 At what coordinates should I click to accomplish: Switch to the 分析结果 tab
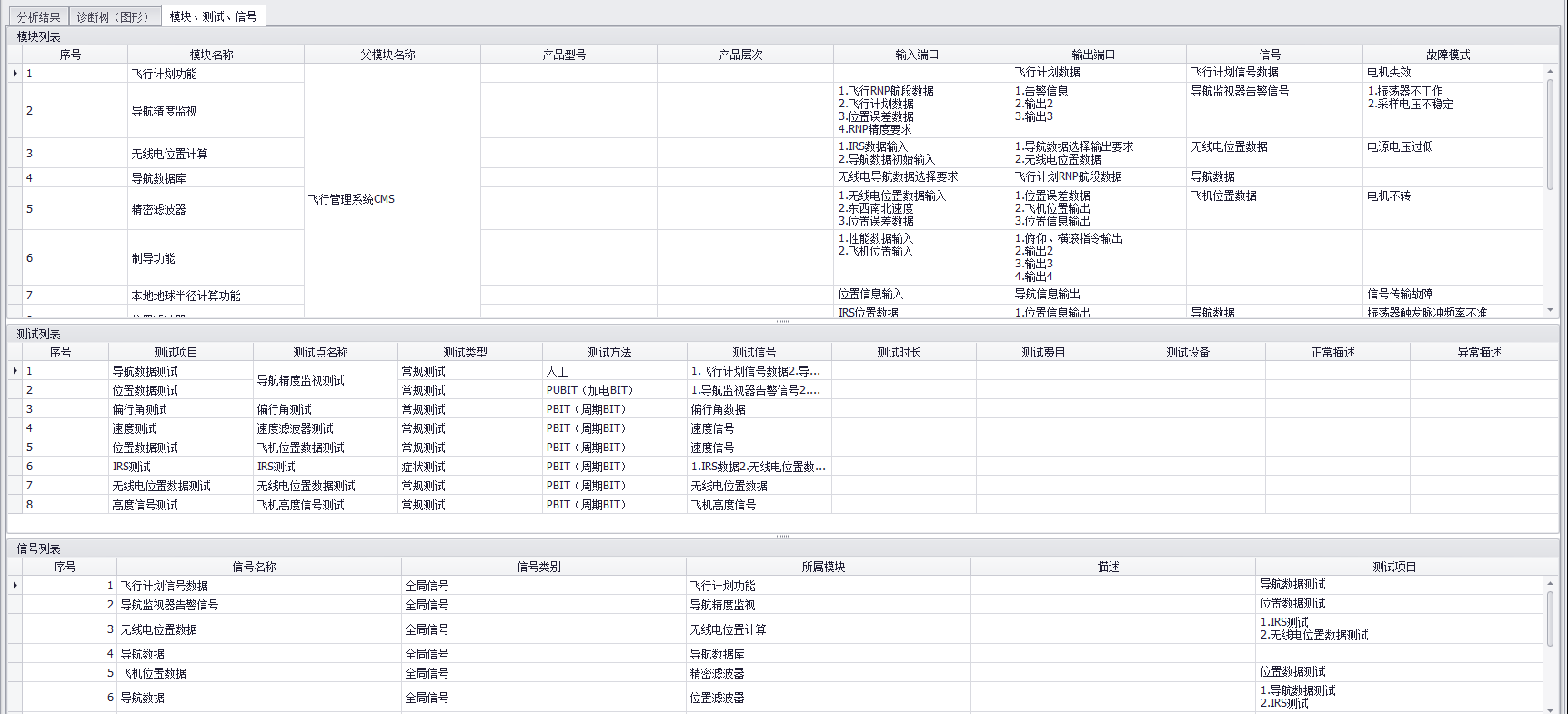click(38, 17)
